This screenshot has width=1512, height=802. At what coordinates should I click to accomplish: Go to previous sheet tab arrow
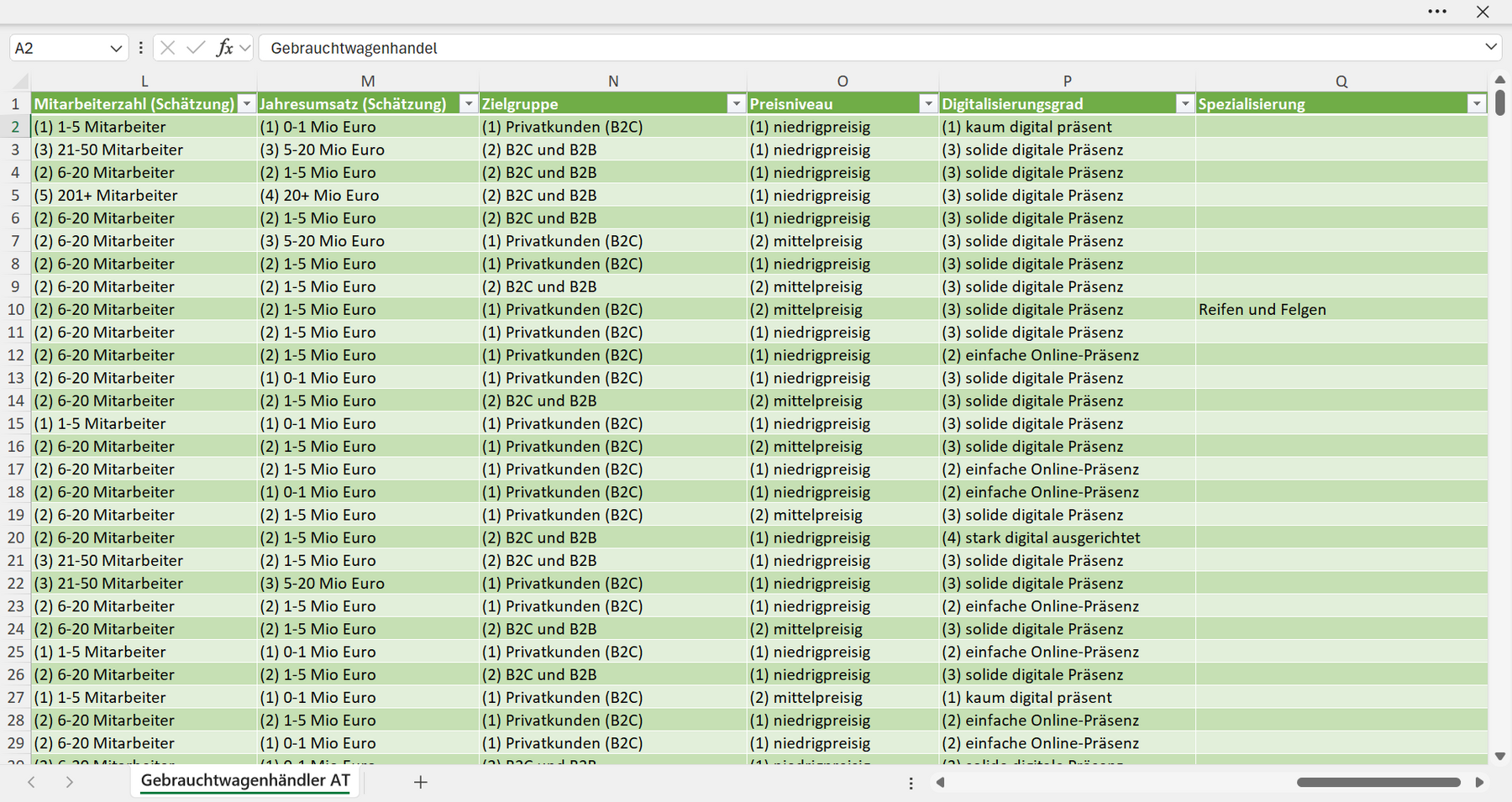click(31, 782)
